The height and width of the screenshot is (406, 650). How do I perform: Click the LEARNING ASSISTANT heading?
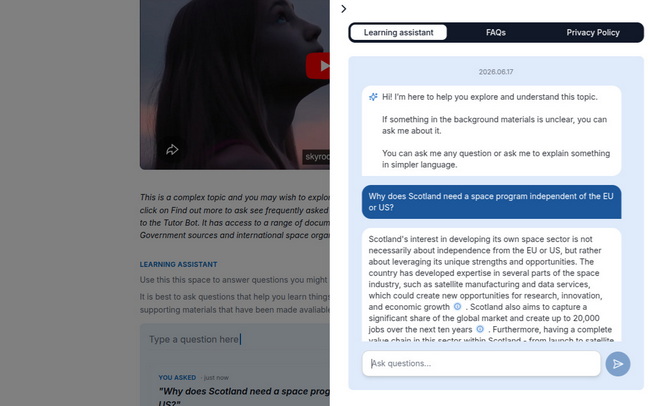tap(178, 264)
